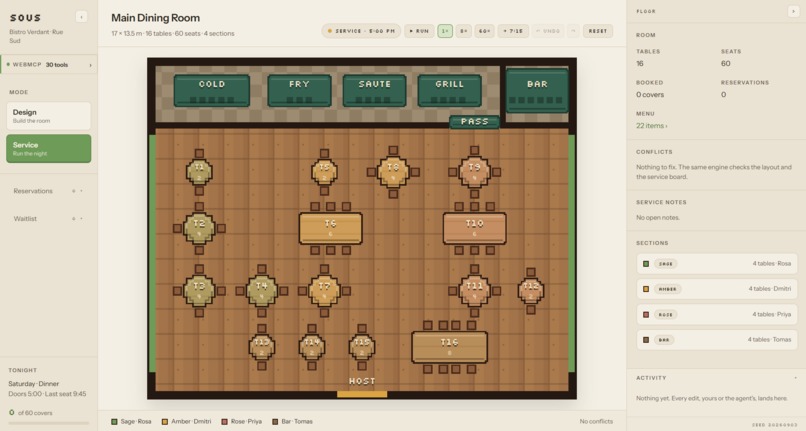Select the large table T16
Image resolution: width=806 pixels, height=431 pixels.
(449, 347)
